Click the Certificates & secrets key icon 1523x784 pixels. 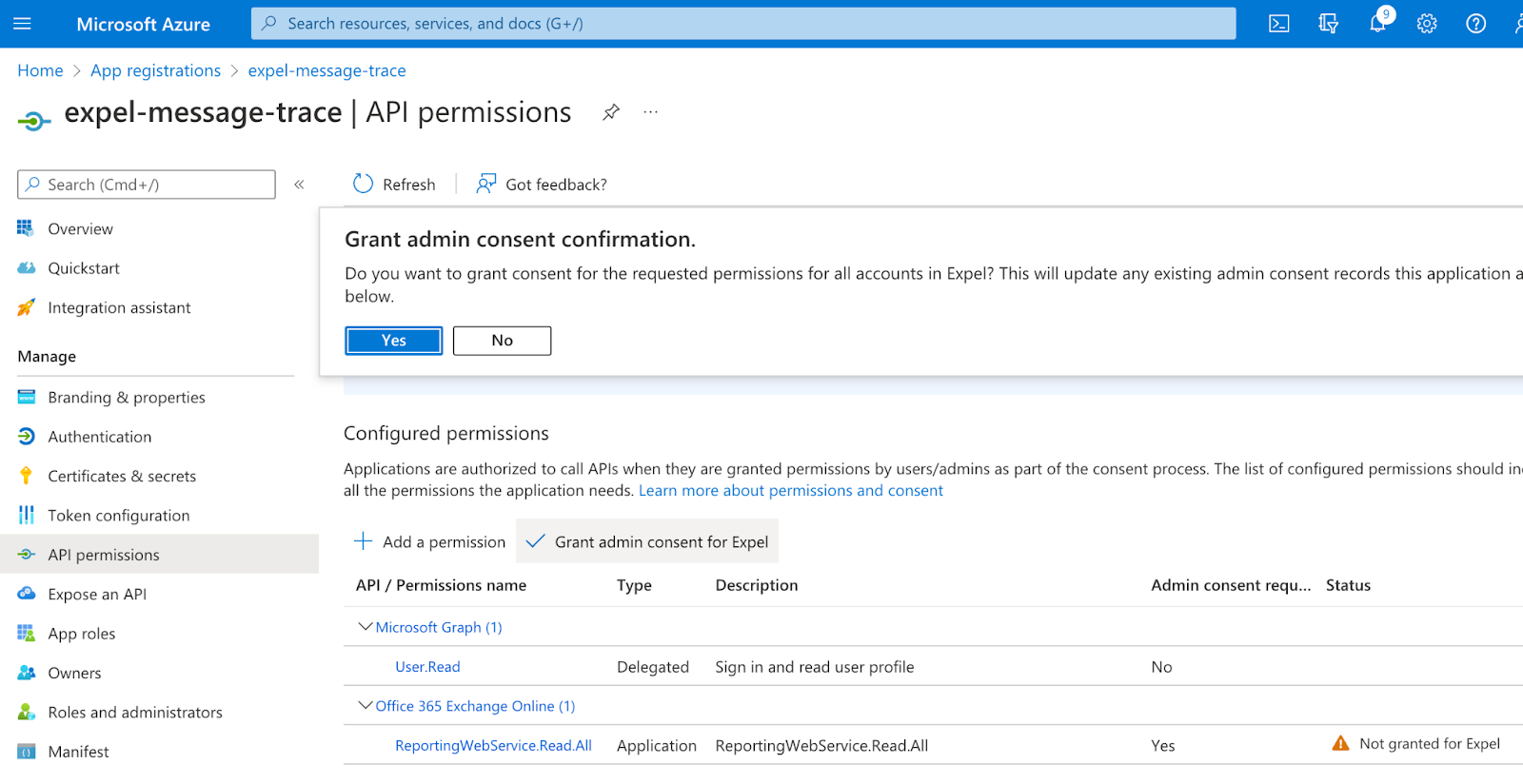point(26,476)
